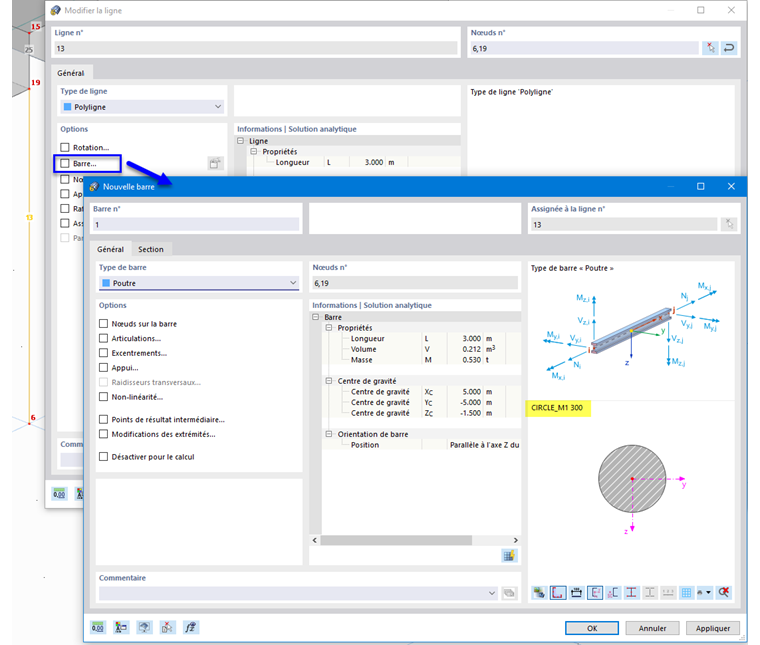Enable the Excentrements checkbox
This screenshot has height=645, width=760.
click(x=103, y=353)
